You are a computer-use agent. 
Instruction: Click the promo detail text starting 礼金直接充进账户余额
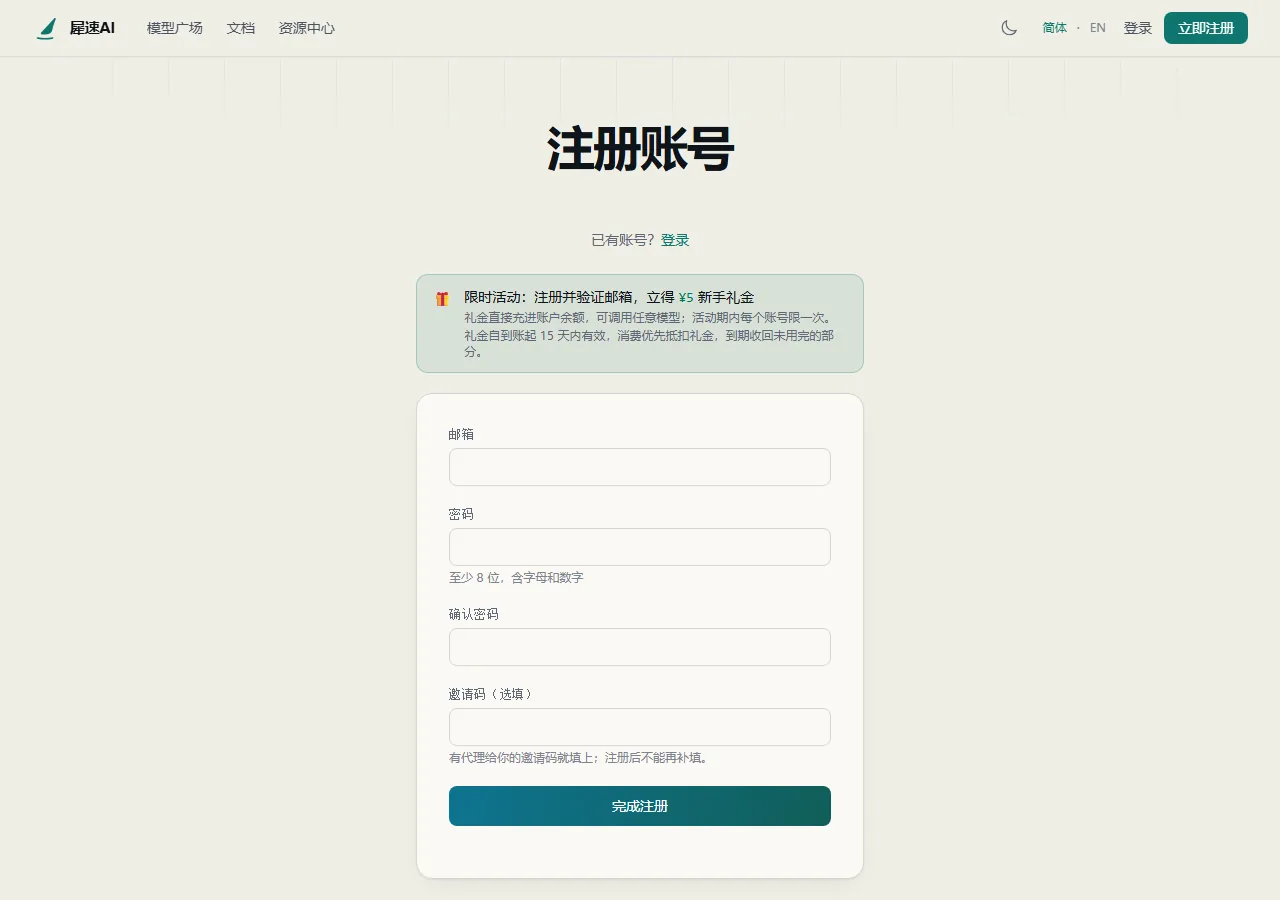(x=649, y=335)
